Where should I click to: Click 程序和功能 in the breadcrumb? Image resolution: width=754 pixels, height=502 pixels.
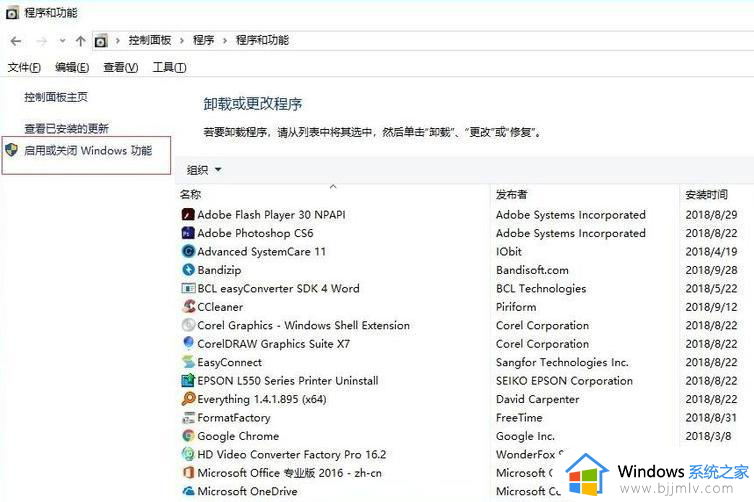coord(262,40)
